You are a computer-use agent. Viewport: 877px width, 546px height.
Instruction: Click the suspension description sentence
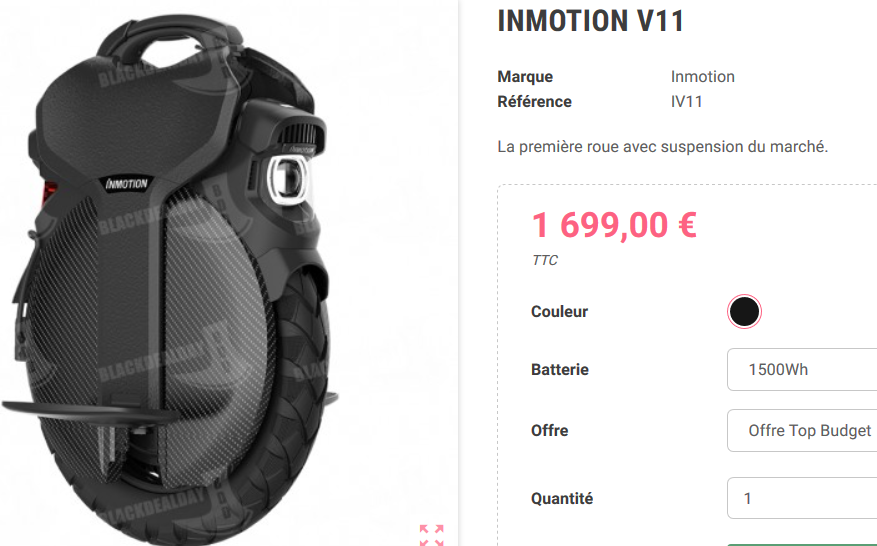coord(662,147)
